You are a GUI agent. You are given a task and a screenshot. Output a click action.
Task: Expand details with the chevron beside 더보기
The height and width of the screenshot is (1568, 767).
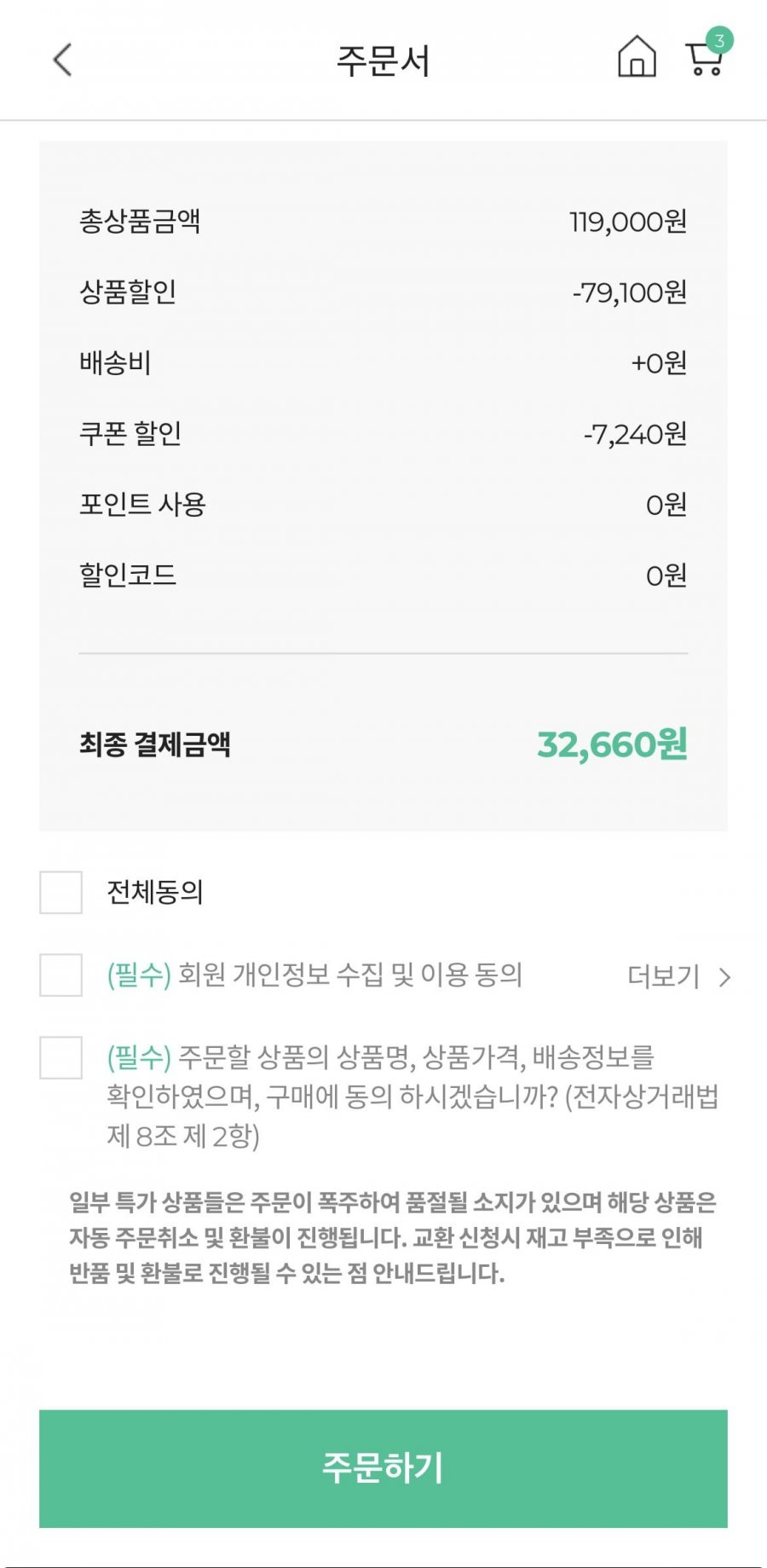click(724, 977)
